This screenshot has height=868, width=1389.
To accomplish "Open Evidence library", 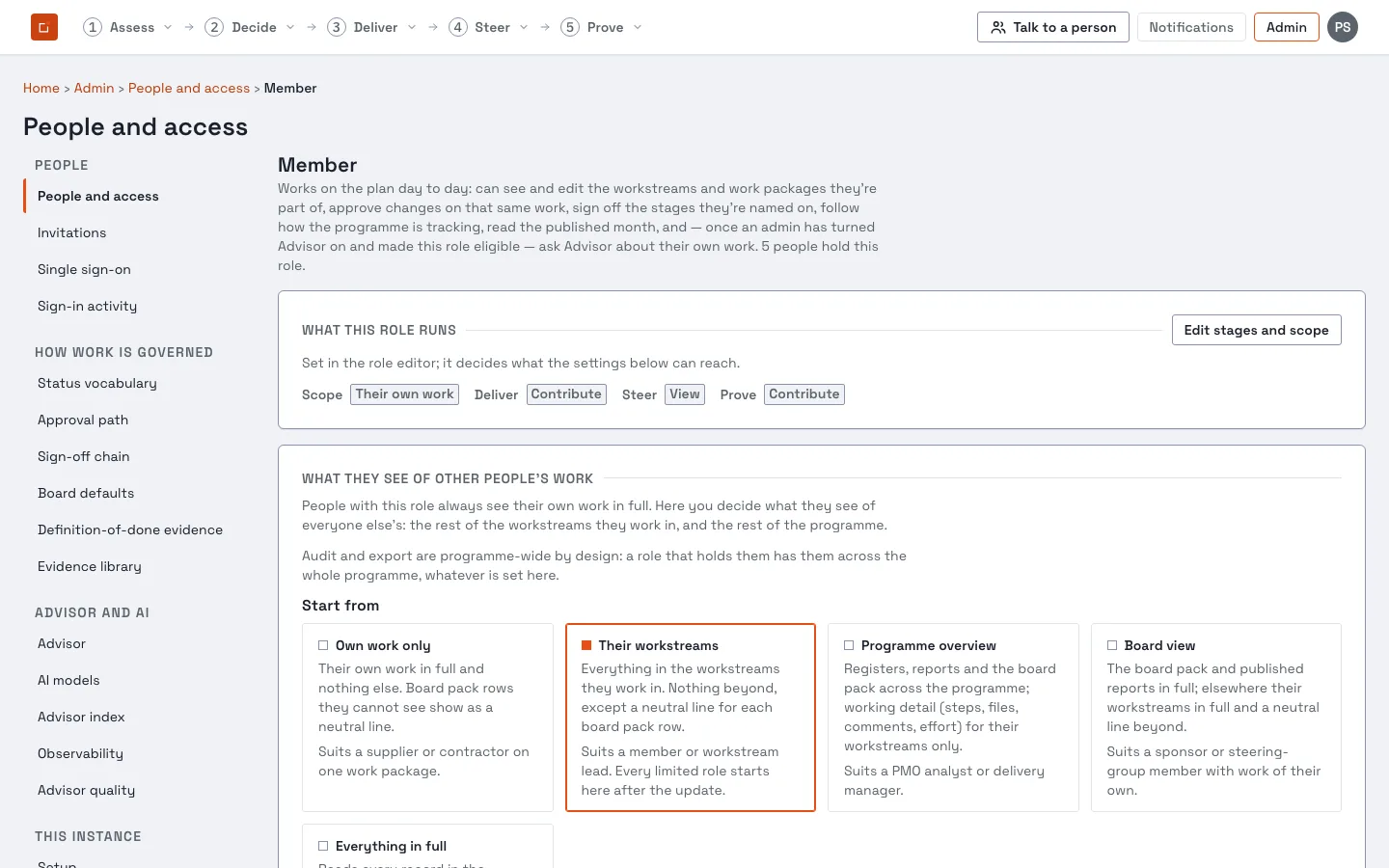I will tap(89, 566).
